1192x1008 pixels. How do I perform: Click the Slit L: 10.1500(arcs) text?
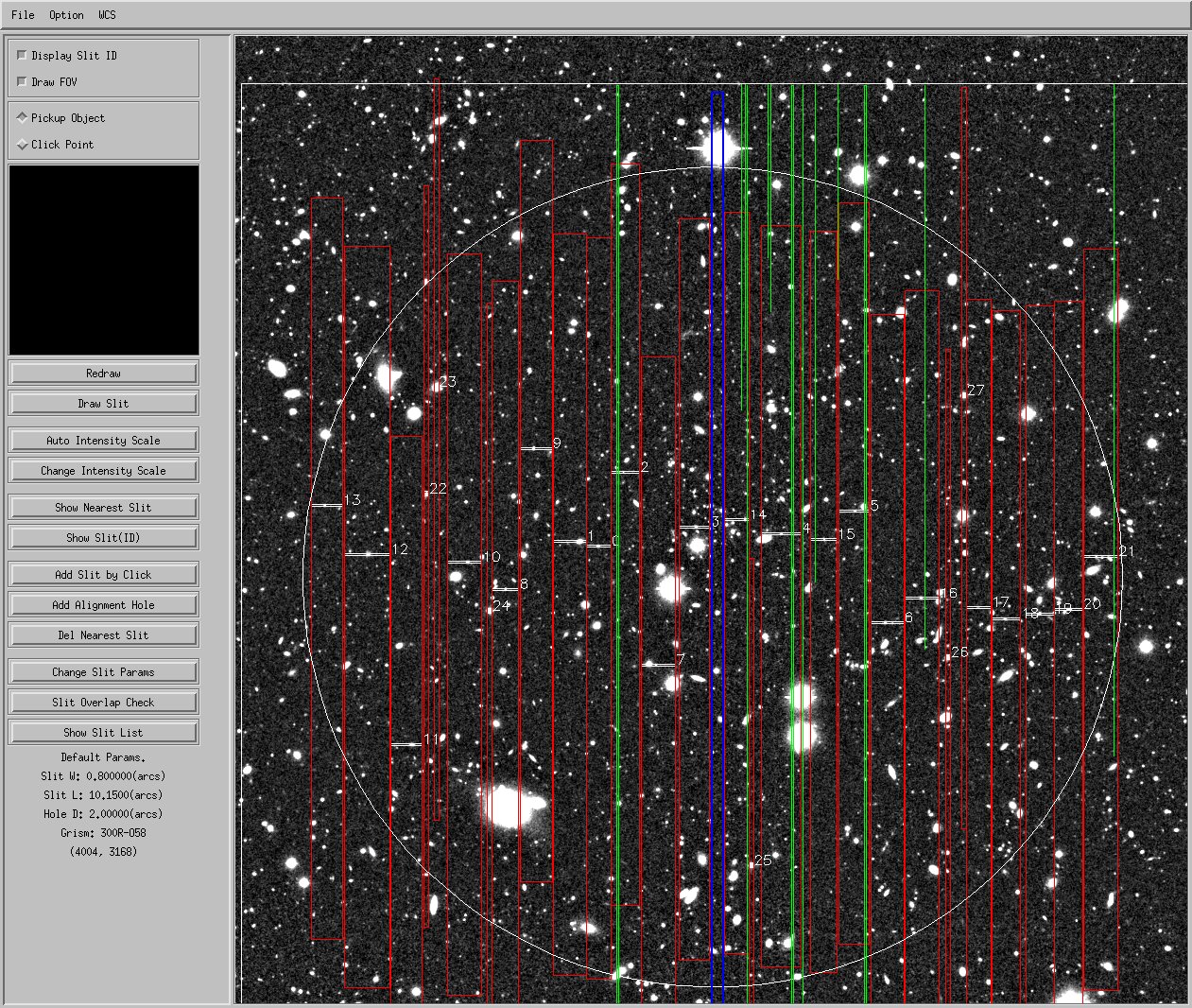[x=103, y=795]
